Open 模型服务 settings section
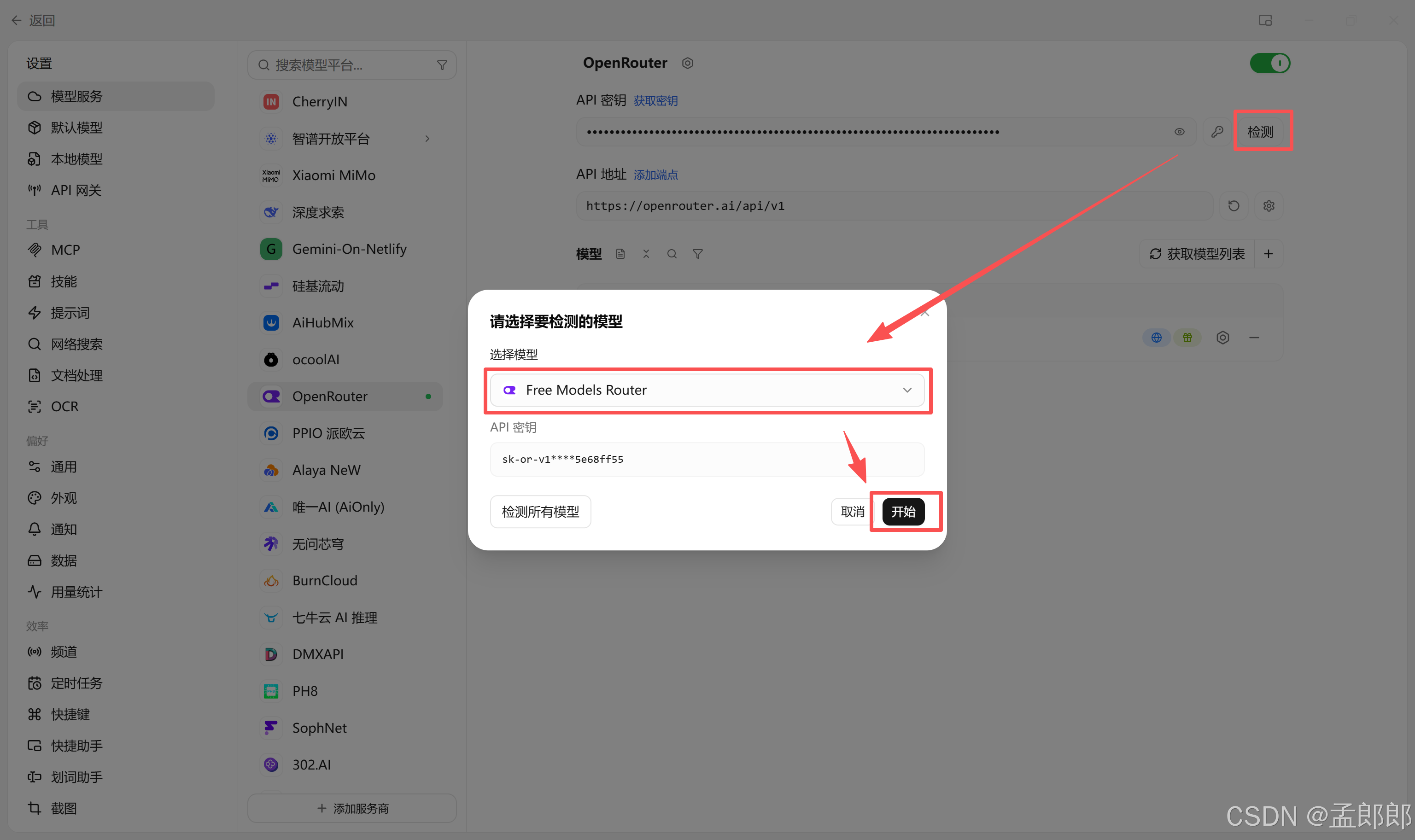The height and width of the screenshot is (840, 1415). [116, 96]
